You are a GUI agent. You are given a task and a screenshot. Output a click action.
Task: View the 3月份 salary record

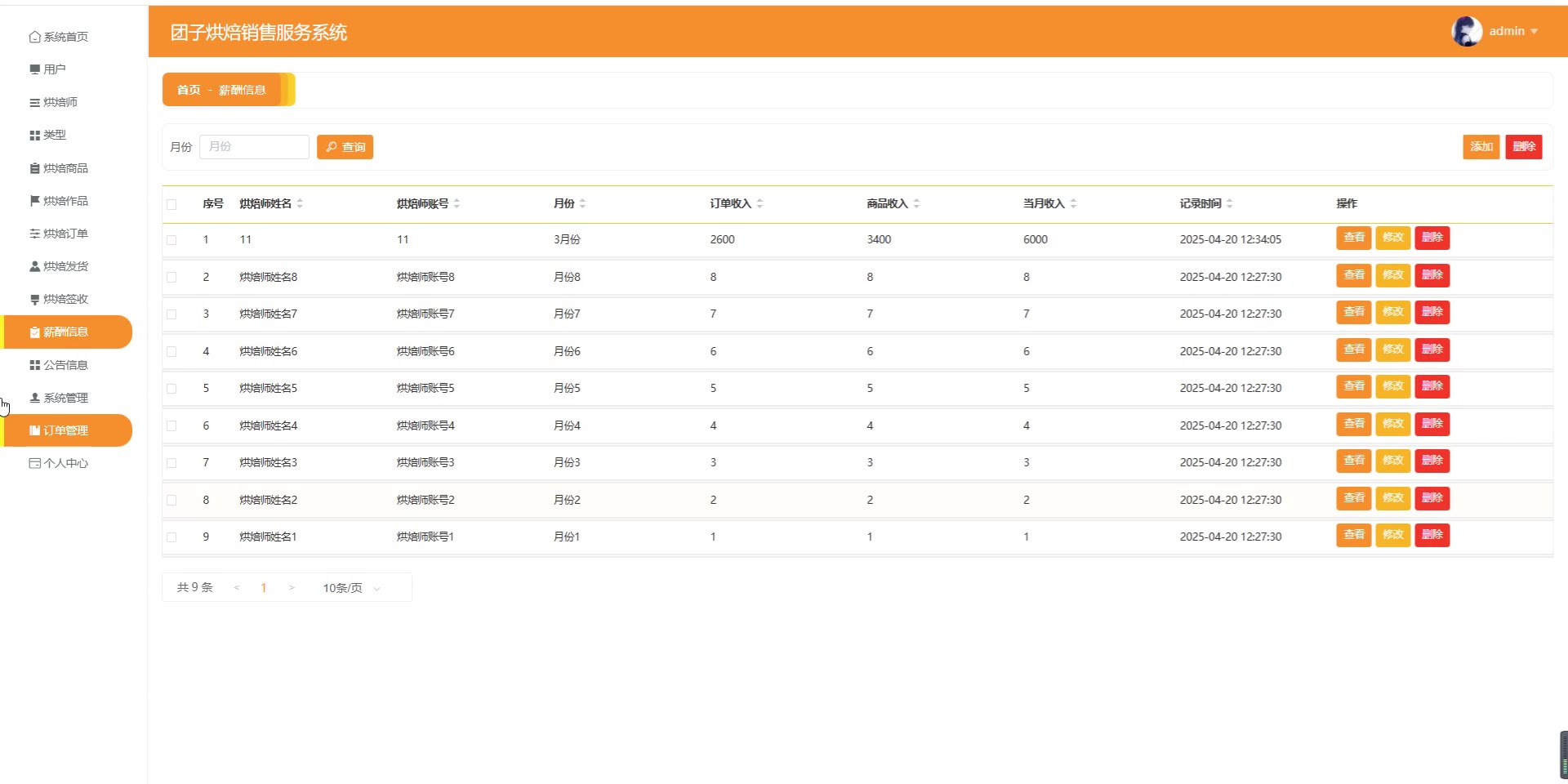pyautogui.click(x=1354, y=238)
